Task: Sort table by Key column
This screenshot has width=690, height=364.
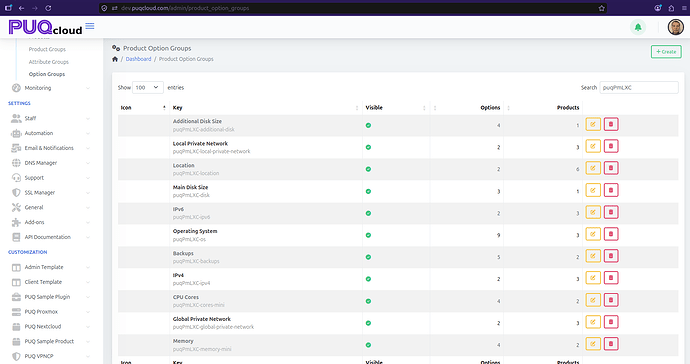Action: (x=265, y=108)
